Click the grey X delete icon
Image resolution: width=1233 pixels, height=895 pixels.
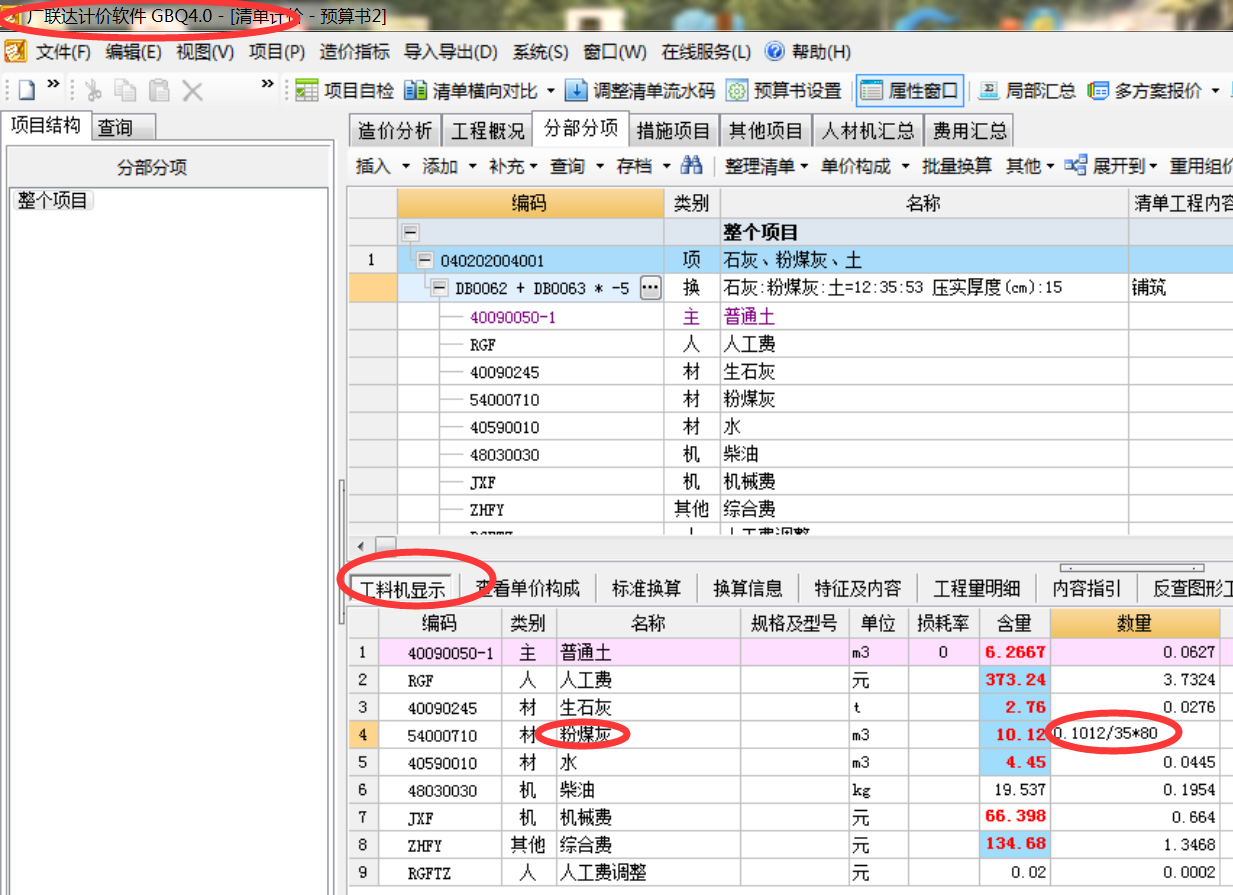(x=192, y=91)
